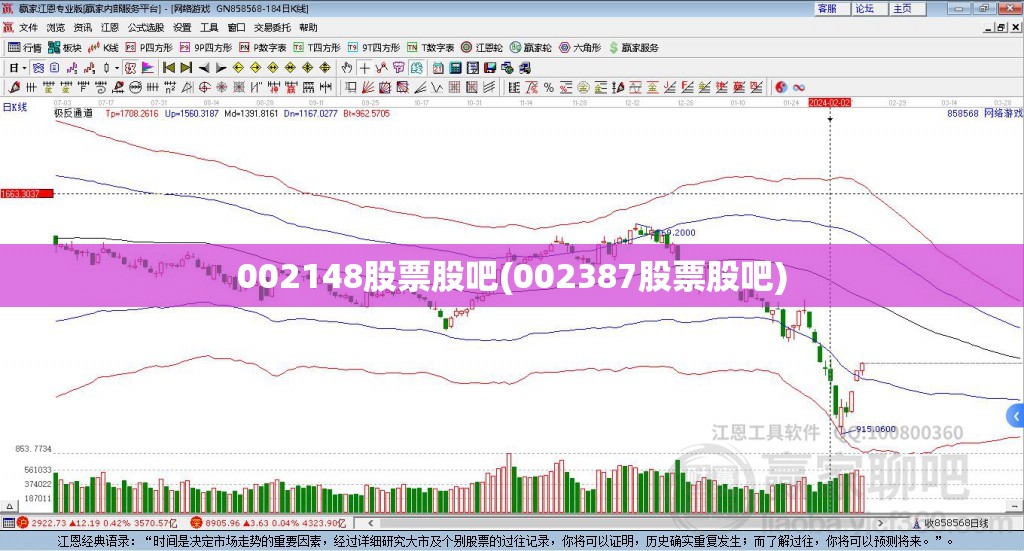Select the crosshair cursor tool
This screenshot has height=551, width=1024.
[364, 68]
